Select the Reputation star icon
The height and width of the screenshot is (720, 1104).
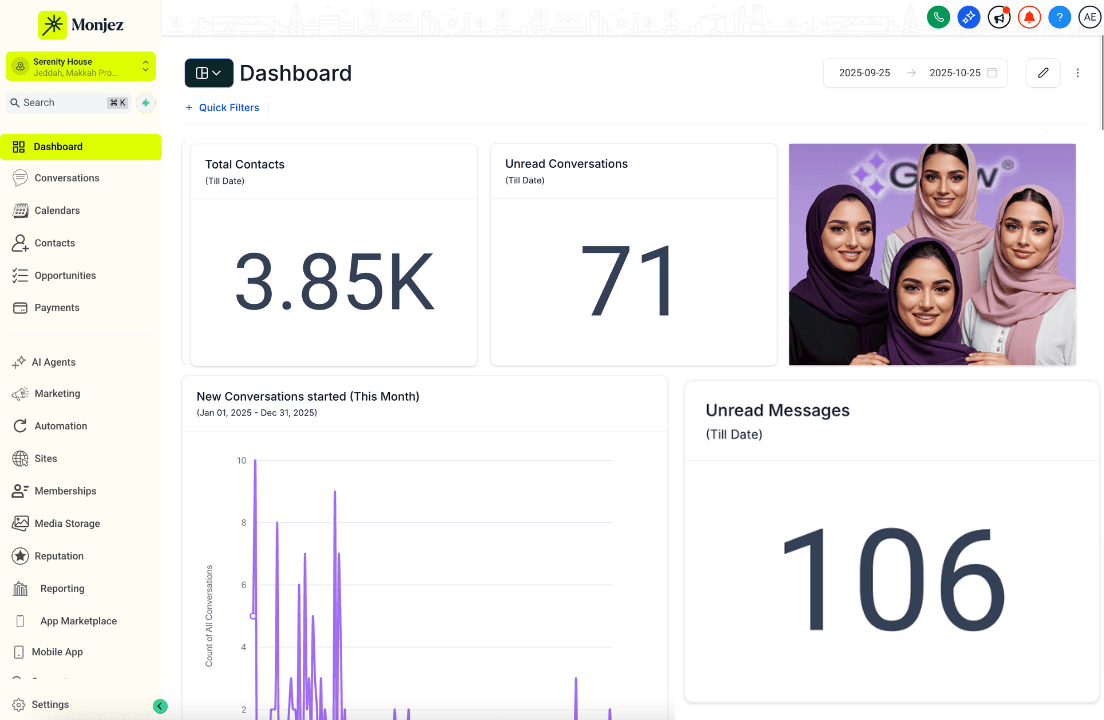click(x=22, y=555)
